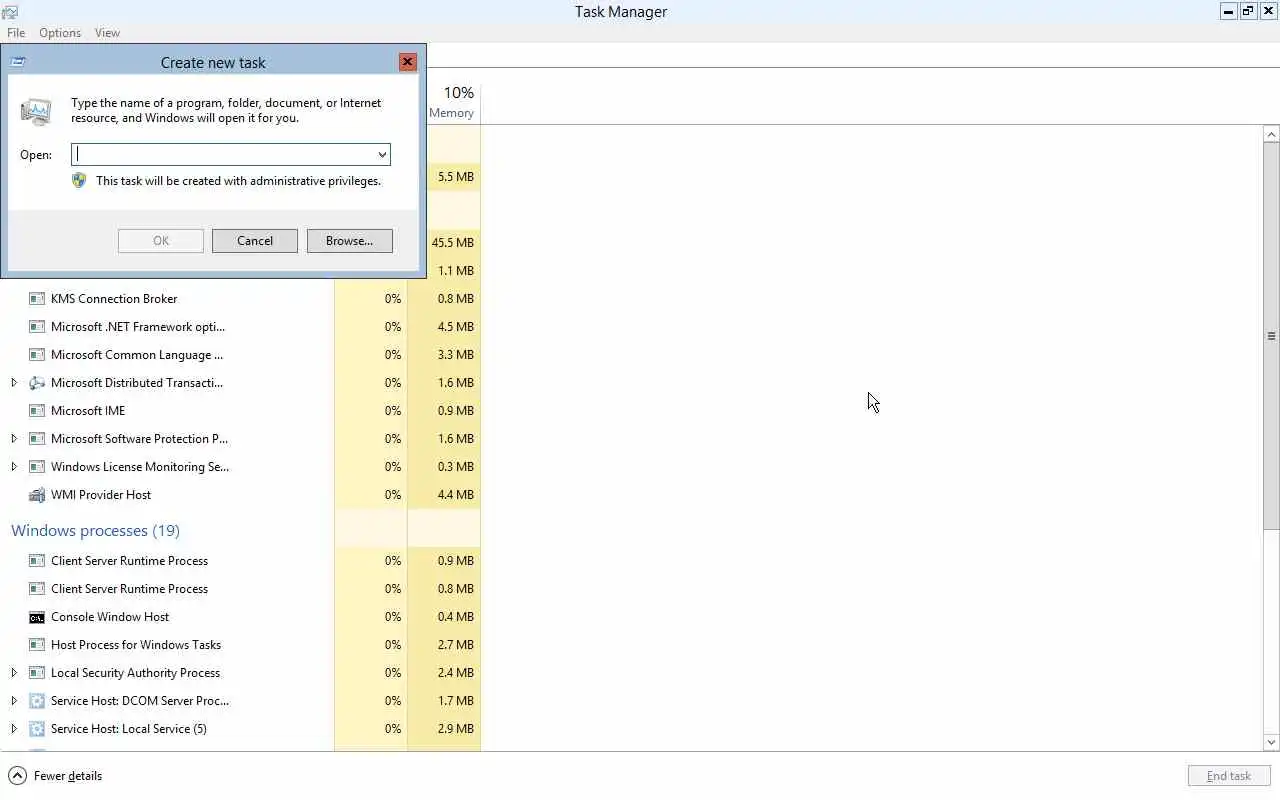Open the View menu
The image size is (1280, 800).
107,33
